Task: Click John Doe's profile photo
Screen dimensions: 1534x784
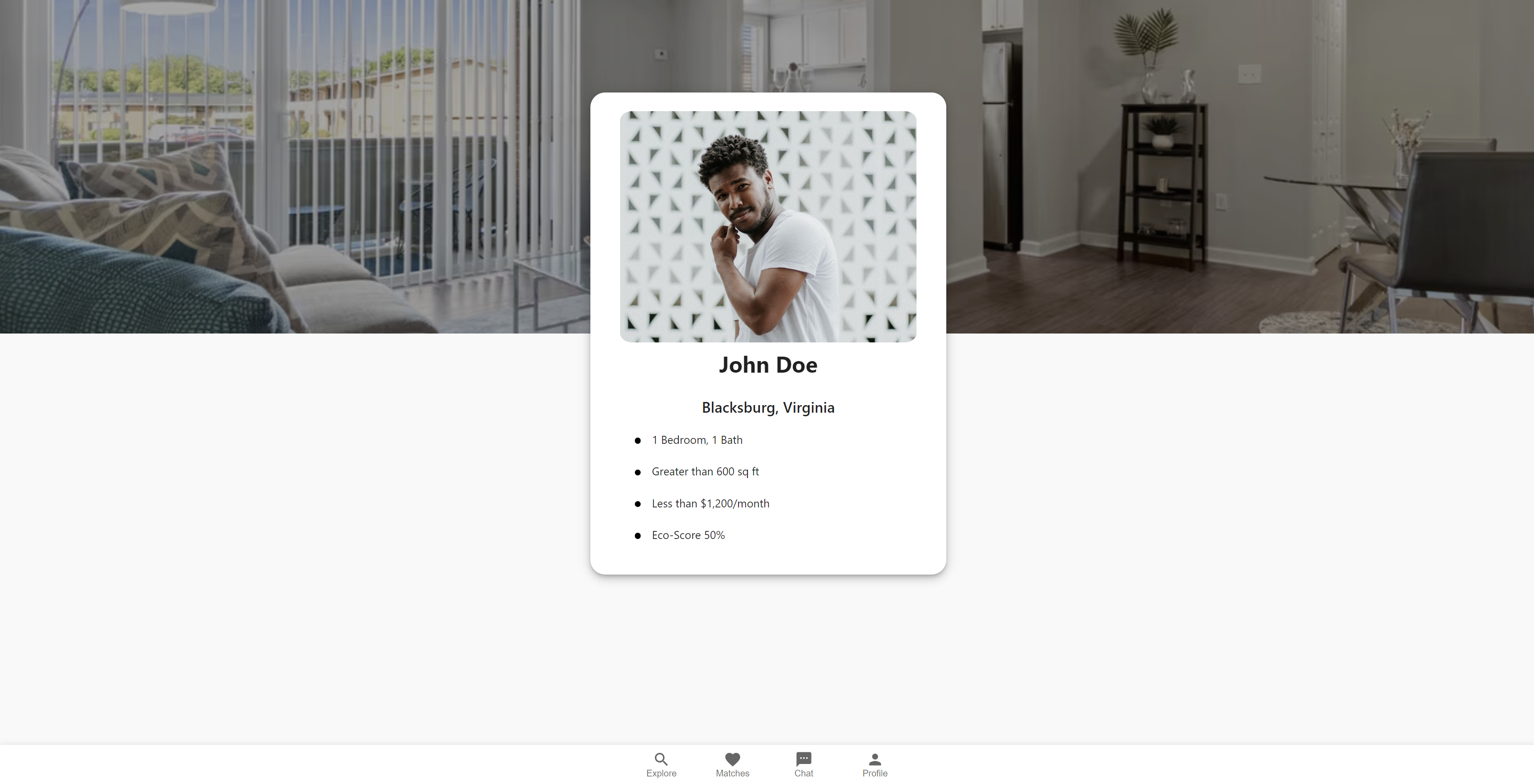Action: 767,226
